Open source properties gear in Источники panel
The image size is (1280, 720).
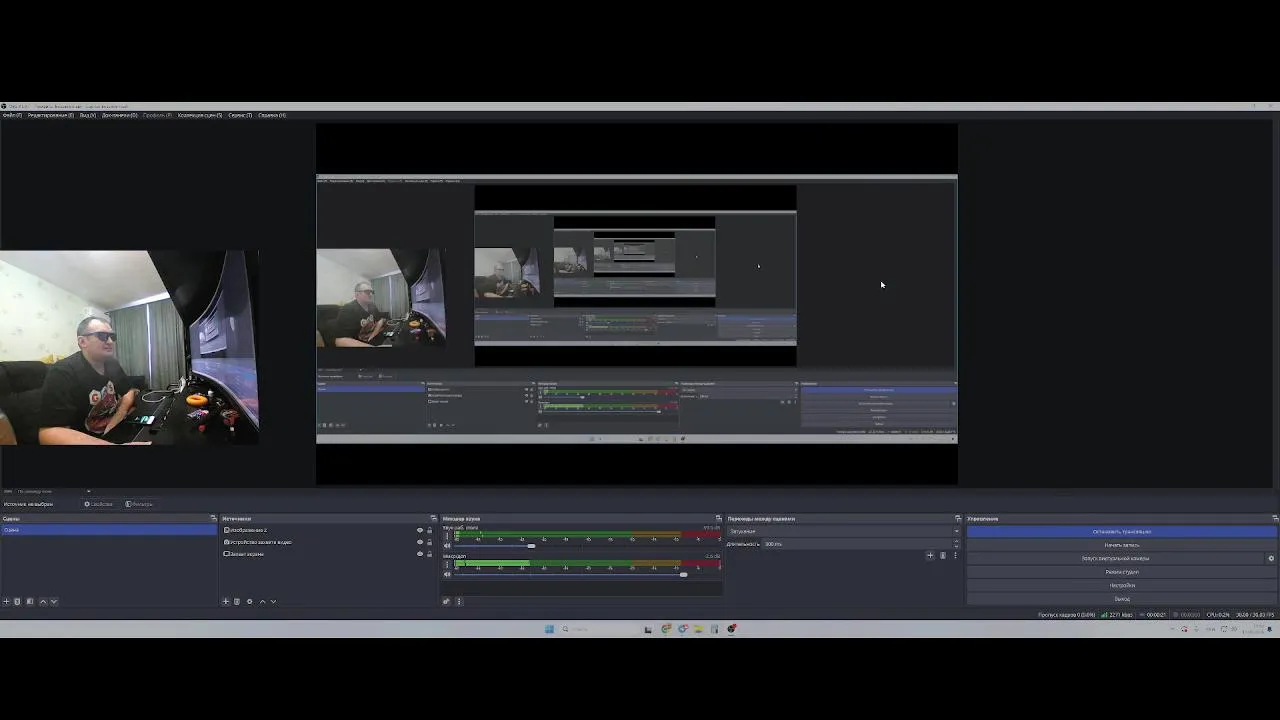[250, 601]
